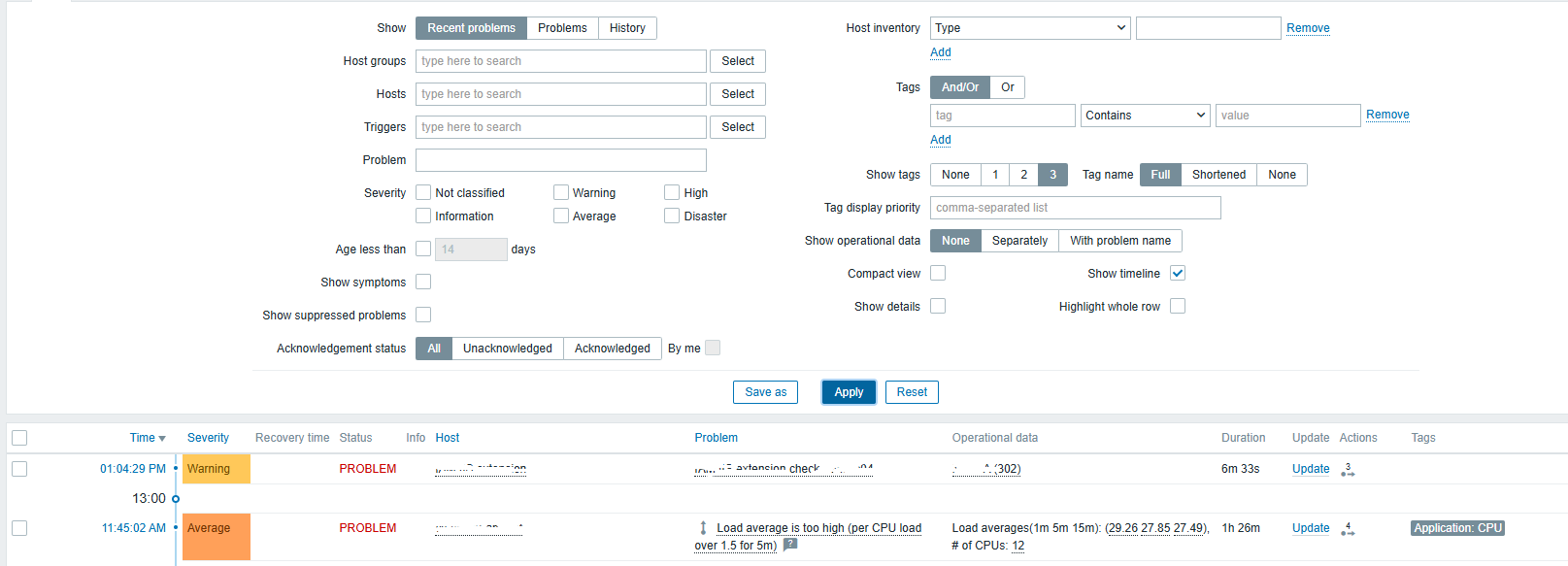This screenshot has width=1568, height=566.
Task: Open the Host inventory Type dropdown
Action: pos(1029,28)
